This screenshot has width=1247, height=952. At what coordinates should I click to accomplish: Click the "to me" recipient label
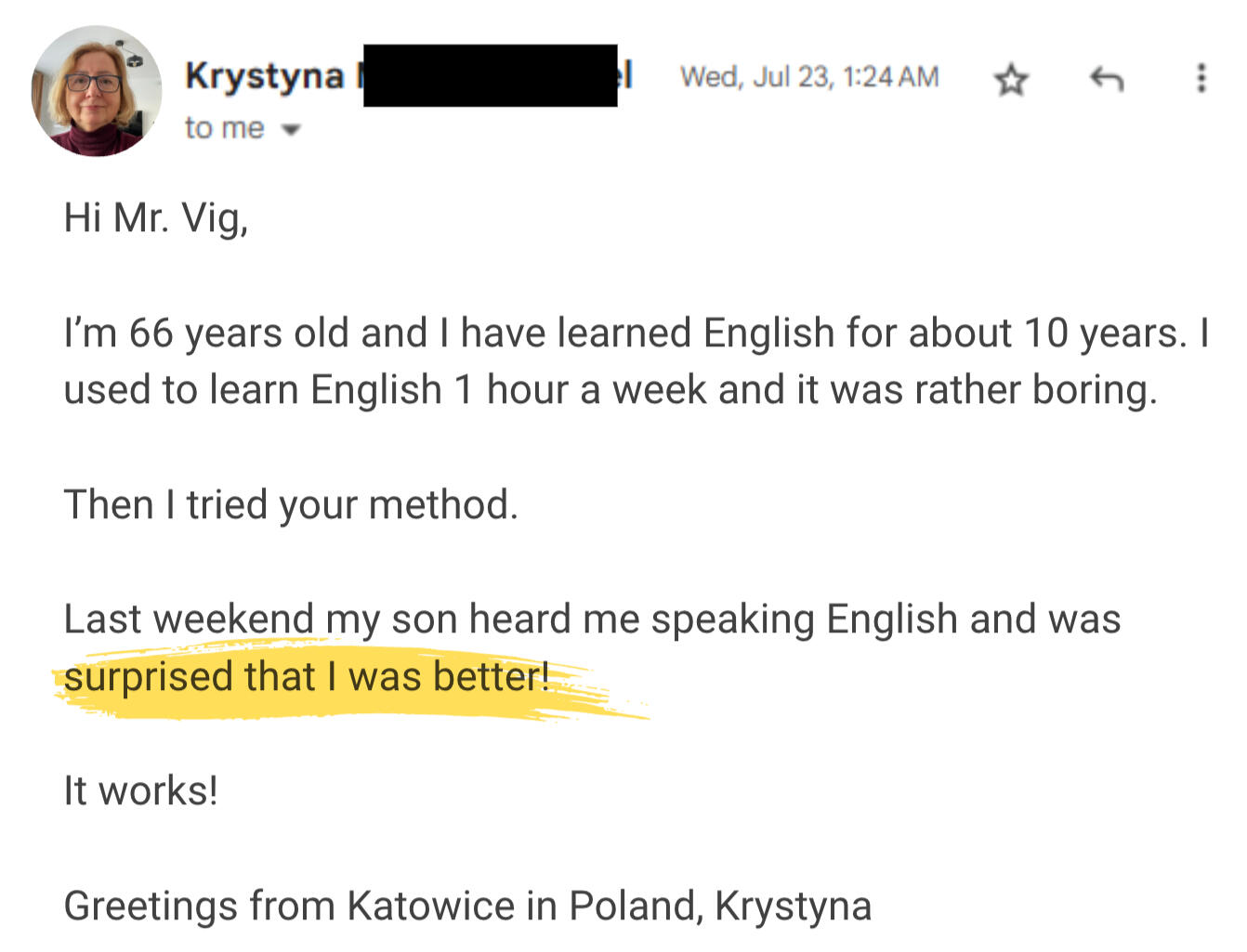(x=224, y=128)
